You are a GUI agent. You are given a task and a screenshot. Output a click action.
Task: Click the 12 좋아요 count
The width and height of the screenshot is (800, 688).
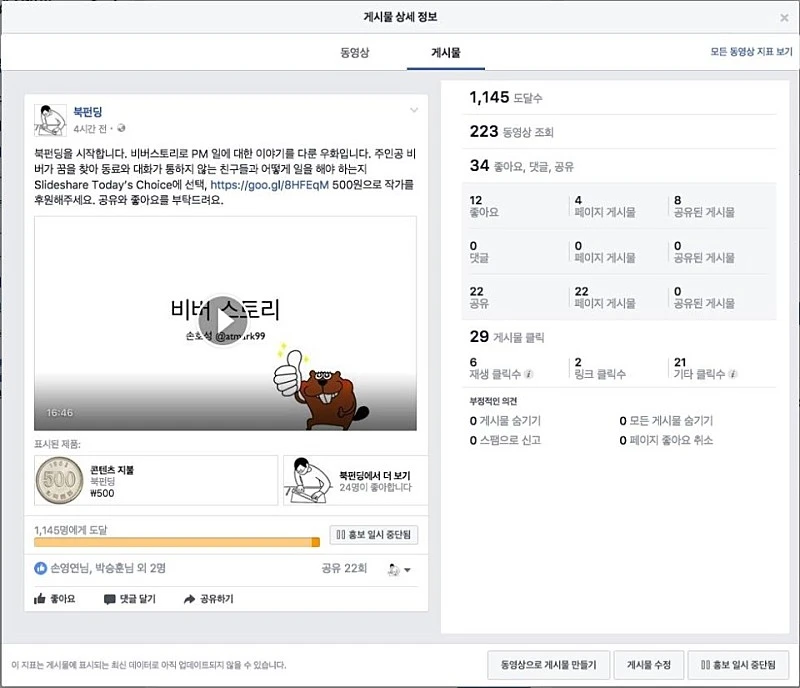(484, 206)
